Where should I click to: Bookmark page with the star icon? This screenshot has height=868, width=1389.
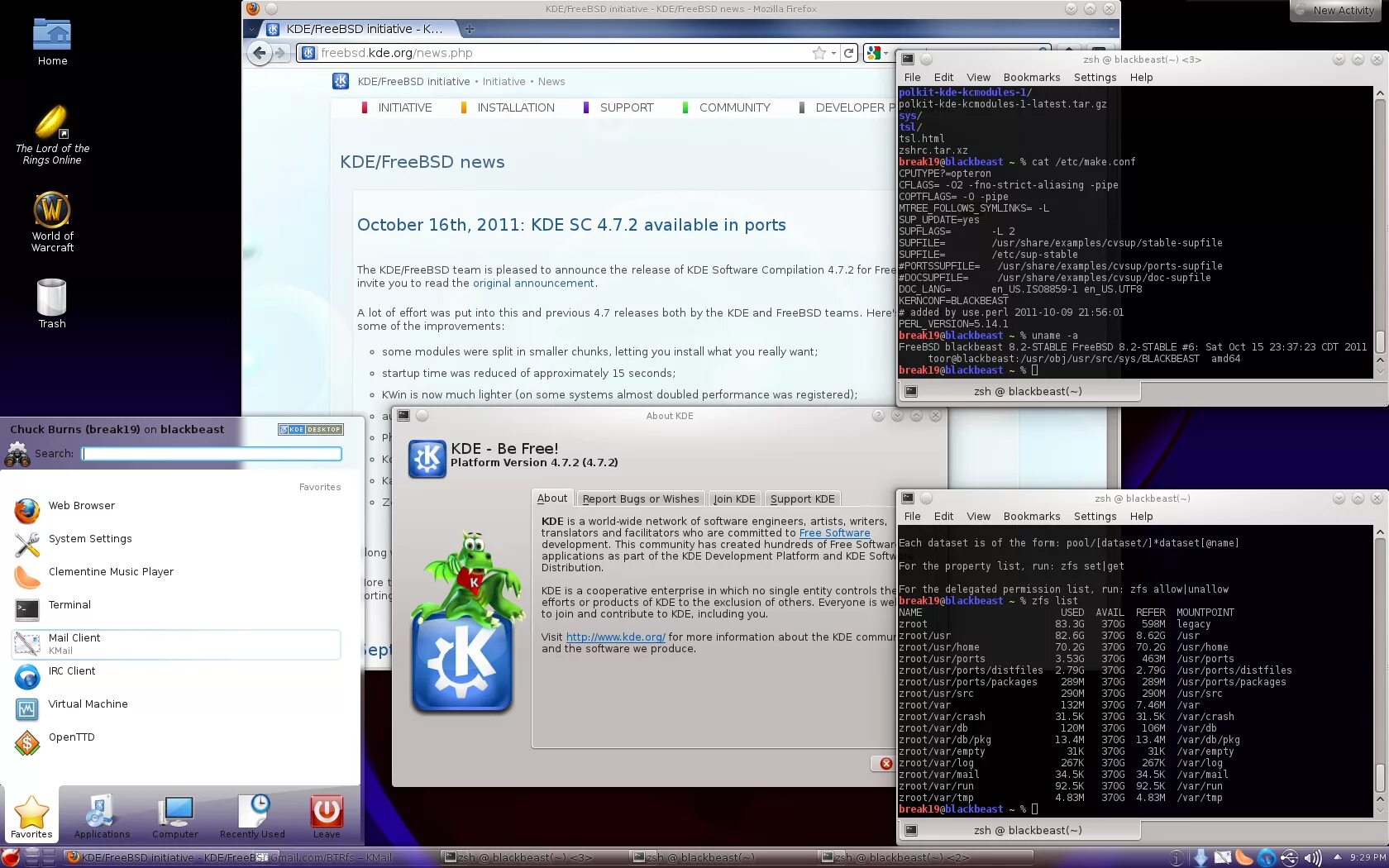[819, 53]
